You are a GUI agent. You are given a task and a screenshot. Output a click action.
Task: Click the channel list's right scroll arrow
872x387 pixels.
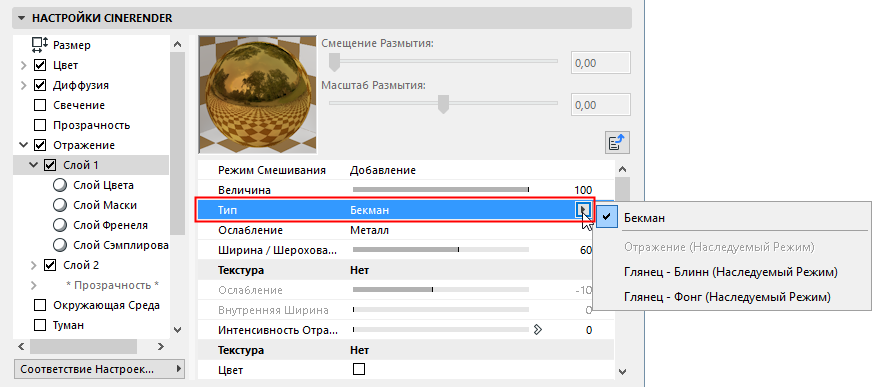tap(161, 346)
